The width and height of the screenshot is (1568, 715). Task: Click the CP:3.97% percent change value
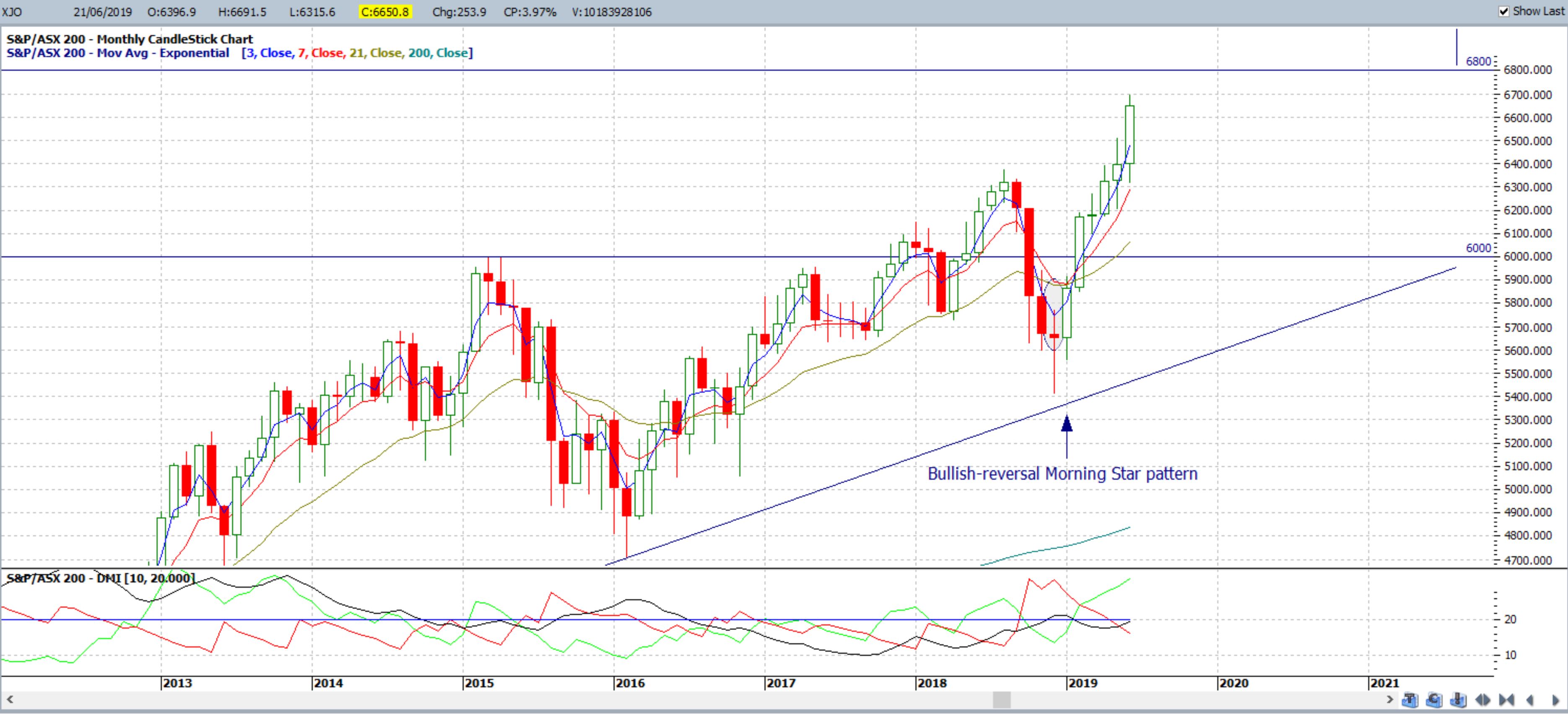pos(530,12)
